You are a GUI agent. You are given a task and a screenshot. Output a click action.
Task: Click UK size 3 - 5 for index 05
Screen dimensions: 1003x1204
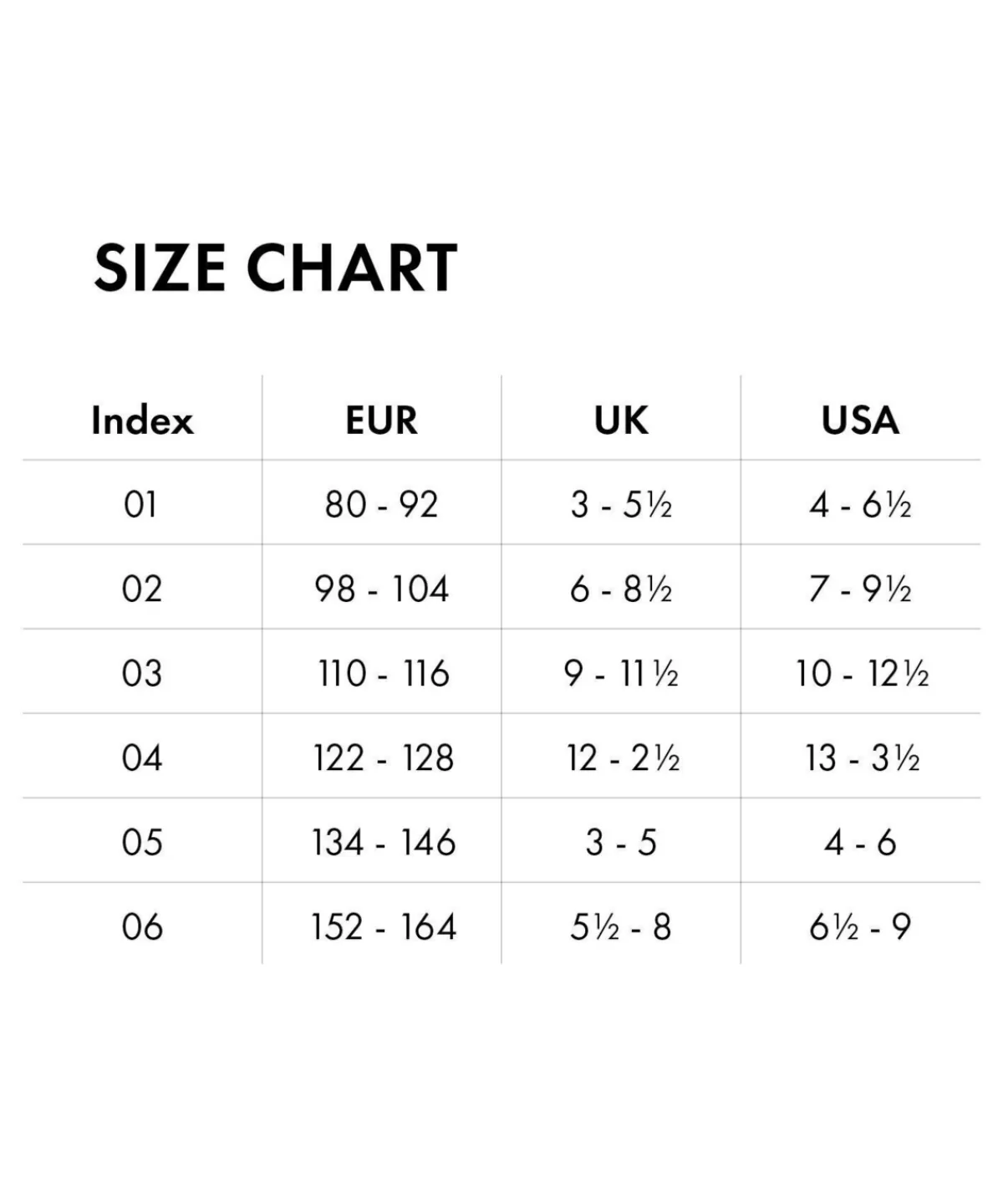coord(621,843)
